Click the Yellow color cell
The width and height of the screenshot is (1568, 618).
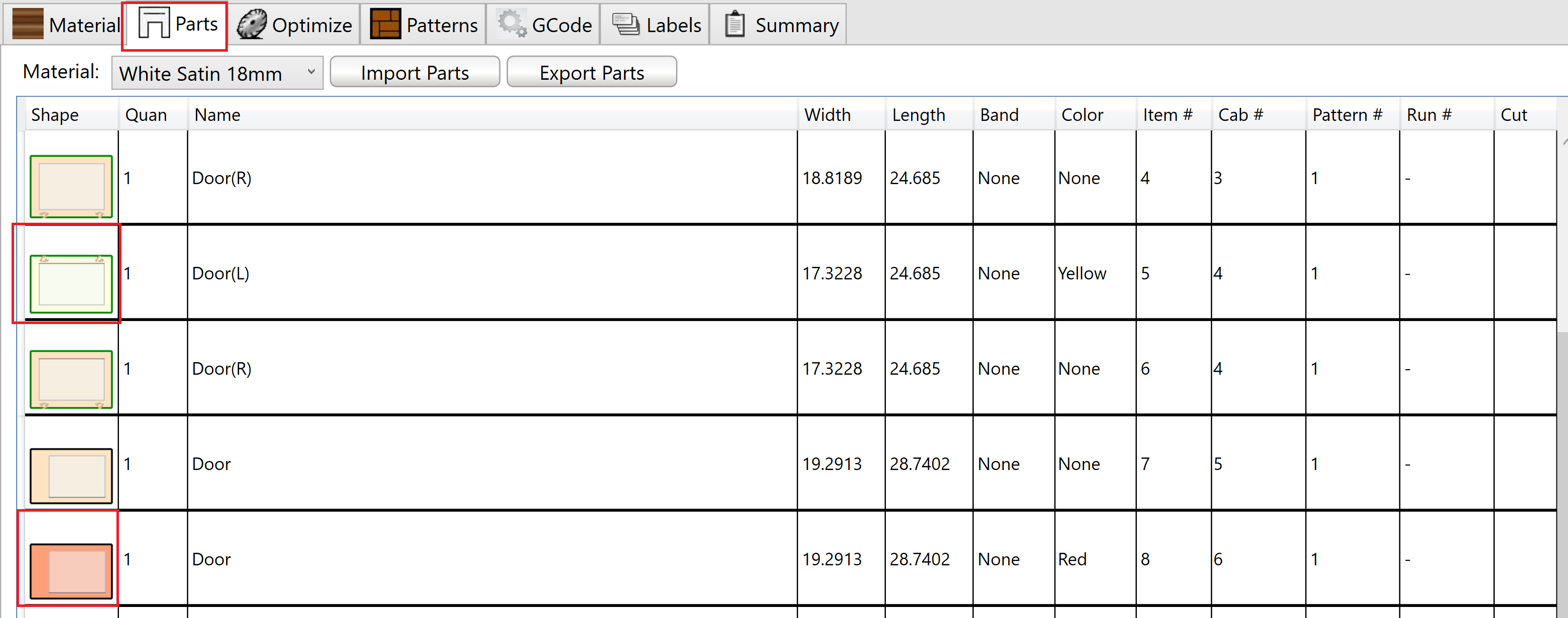click(x=1082, y=273)
